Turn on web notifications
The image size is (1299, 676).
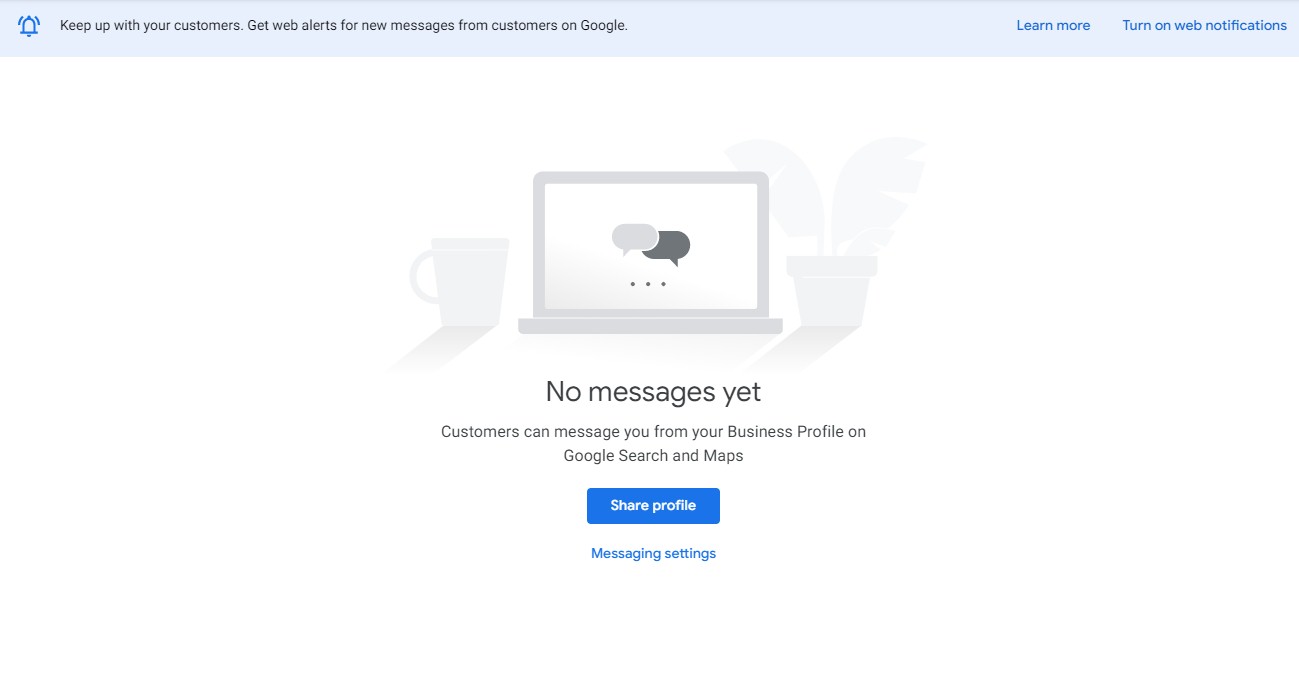[1204, 26]
